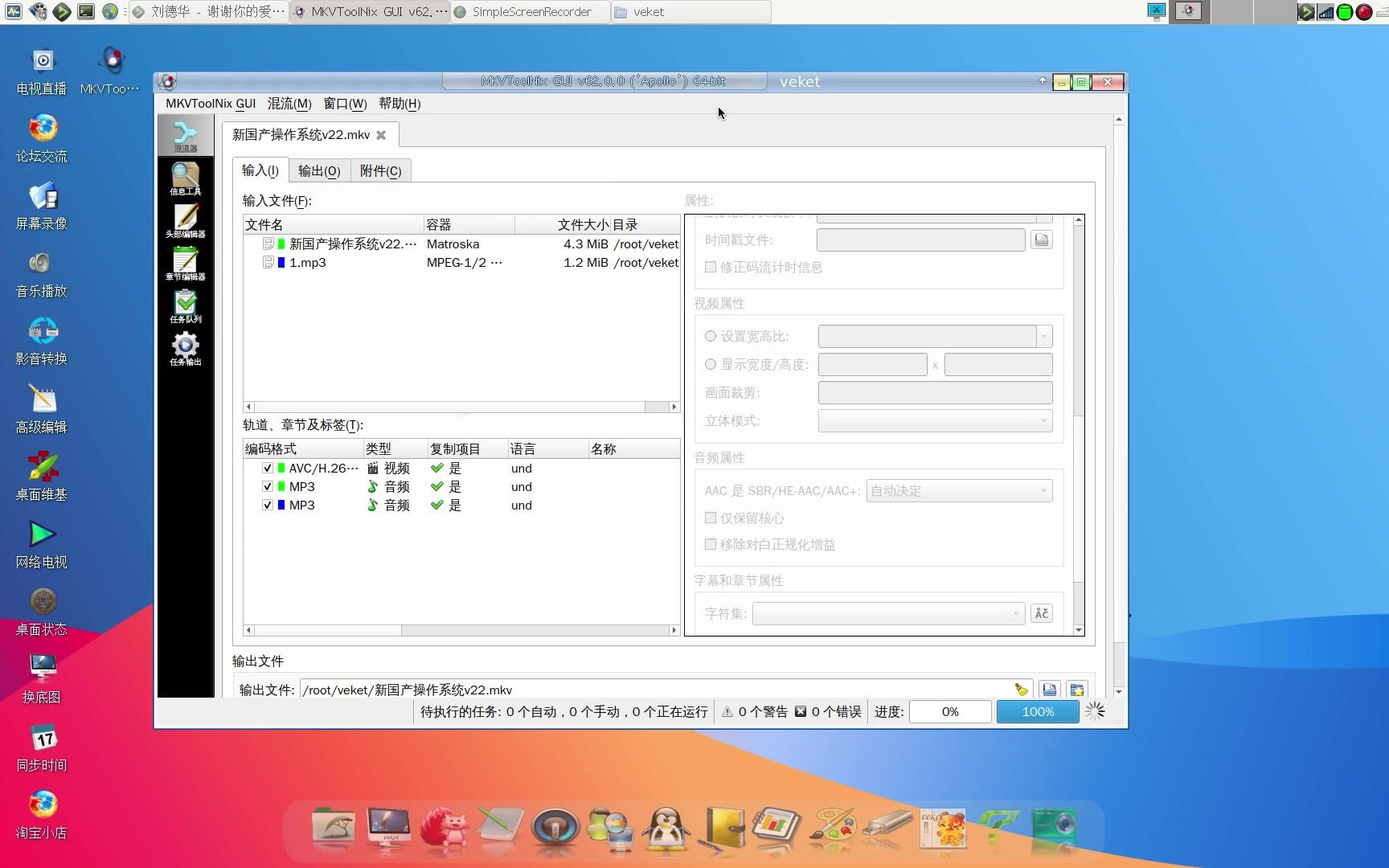Open the 网络电视 desktop icon
Viewport: 1389px width, 868px height.
pos(42,544)
